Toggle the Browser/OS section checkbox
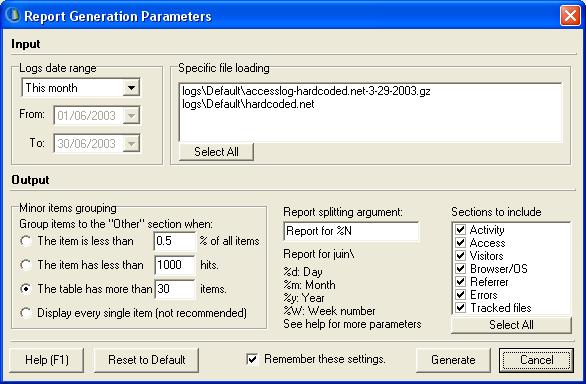This screenshot has width=586, height=384. pyautogui.click(x=460, y=268)
